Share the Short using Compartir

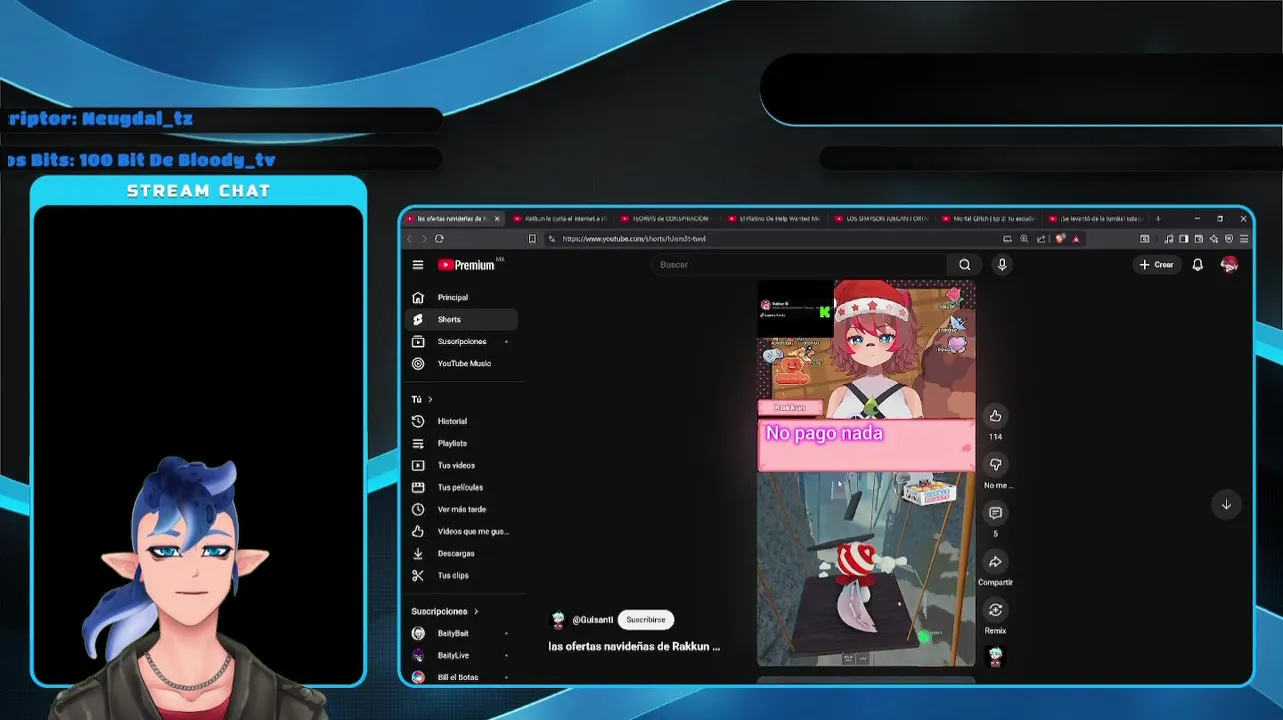(995, 562)
